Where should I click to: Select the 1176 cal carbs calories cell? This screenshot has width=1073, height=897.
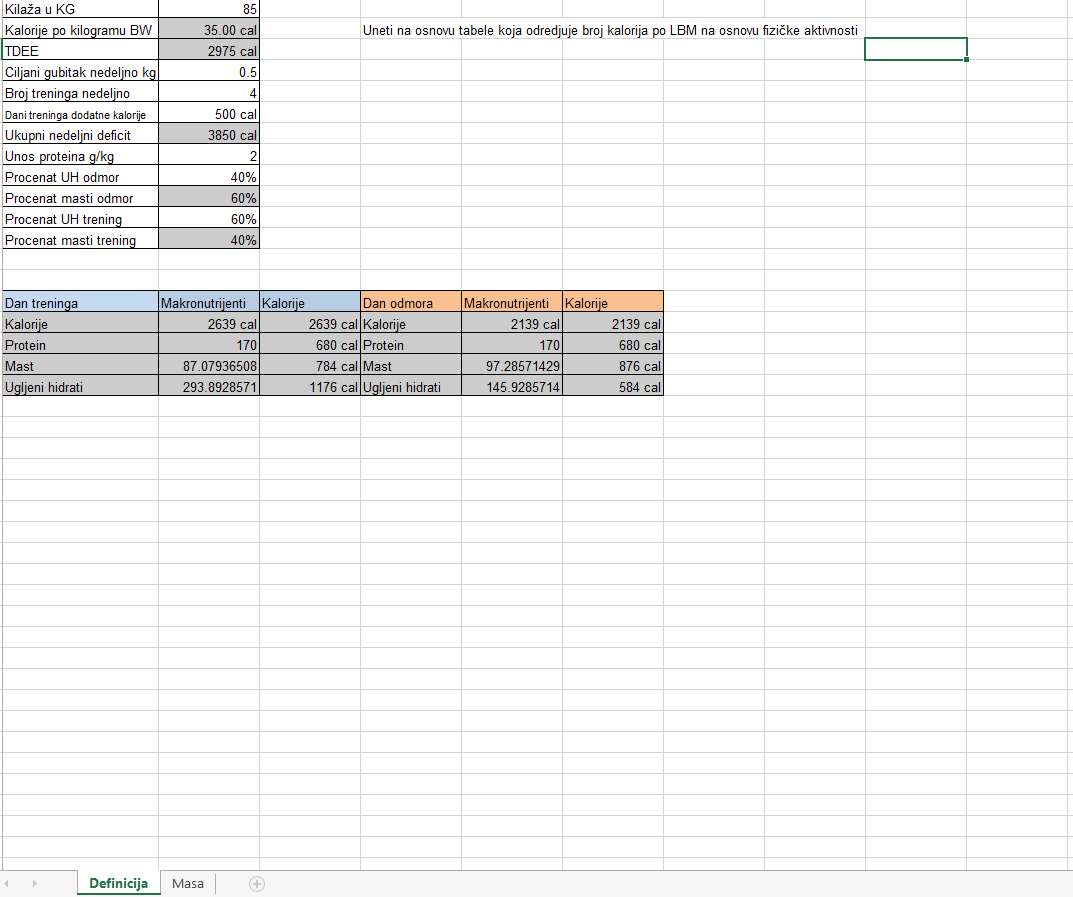pos(310,387)
